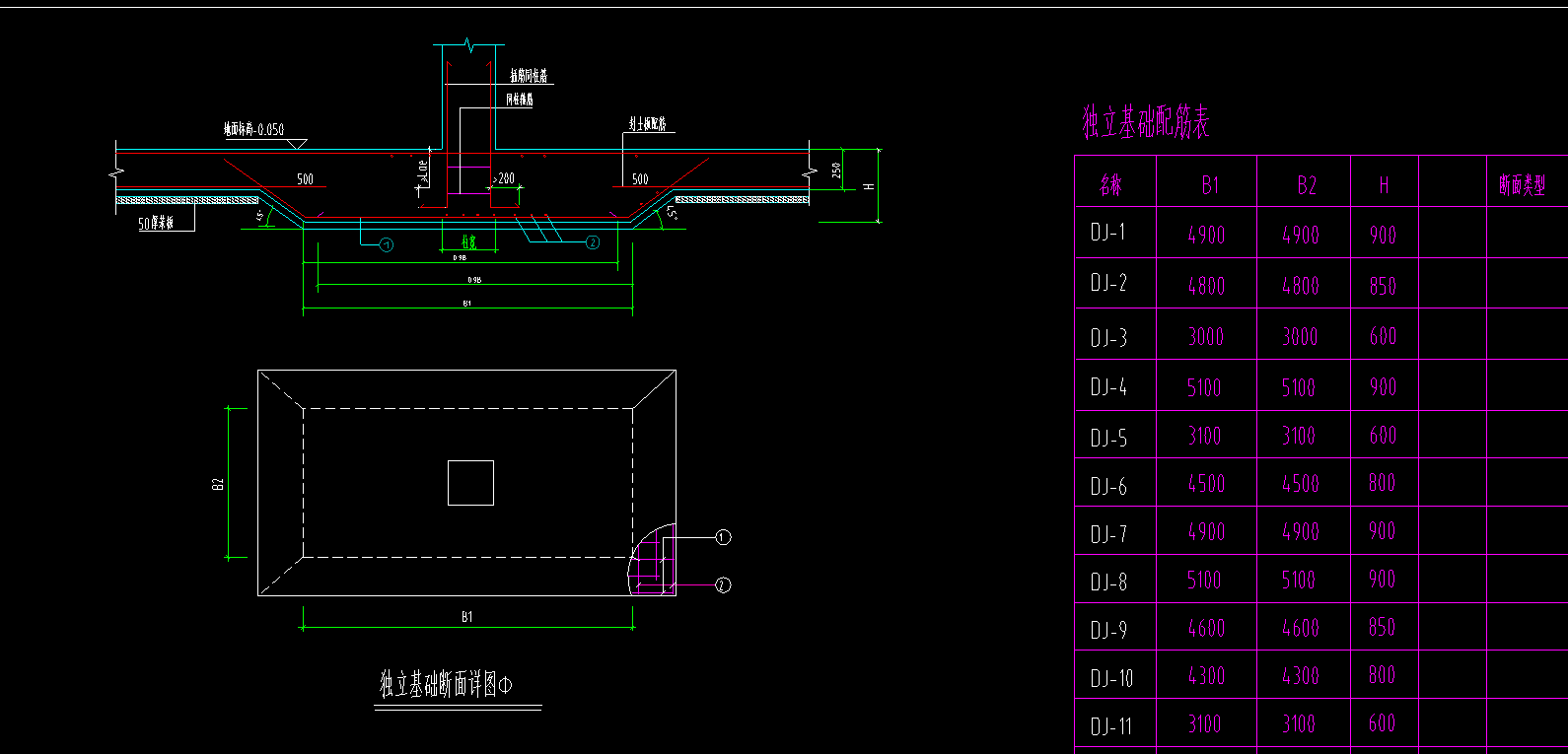Select the H value 900 in row DJ-4

click(1383, 387)
